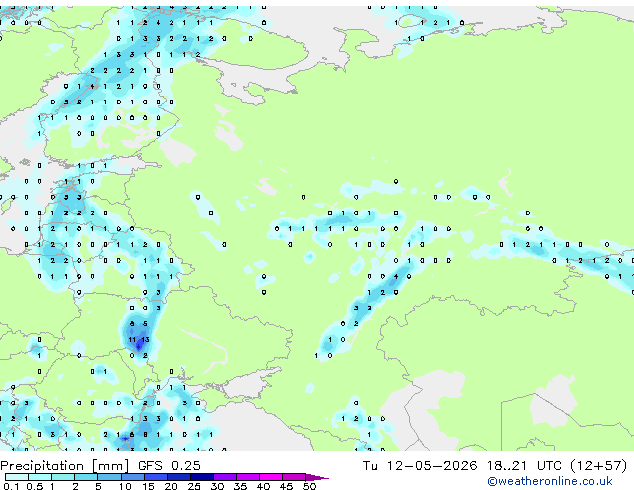634x490 pixels.
Task: Click the date 'Tu 12-05-2026'
Action: [420, 466]
